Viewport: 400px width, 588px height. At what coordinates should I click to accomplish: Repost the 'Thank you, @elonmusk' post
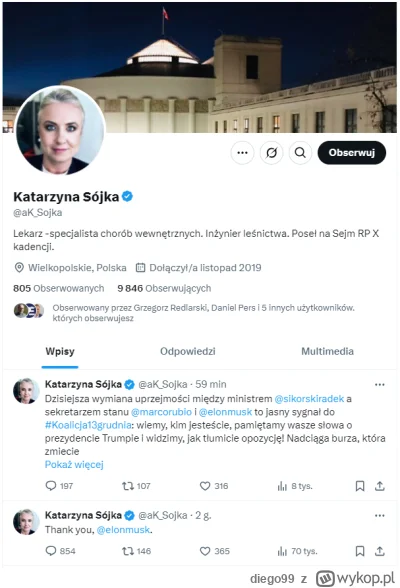[128, 551]
